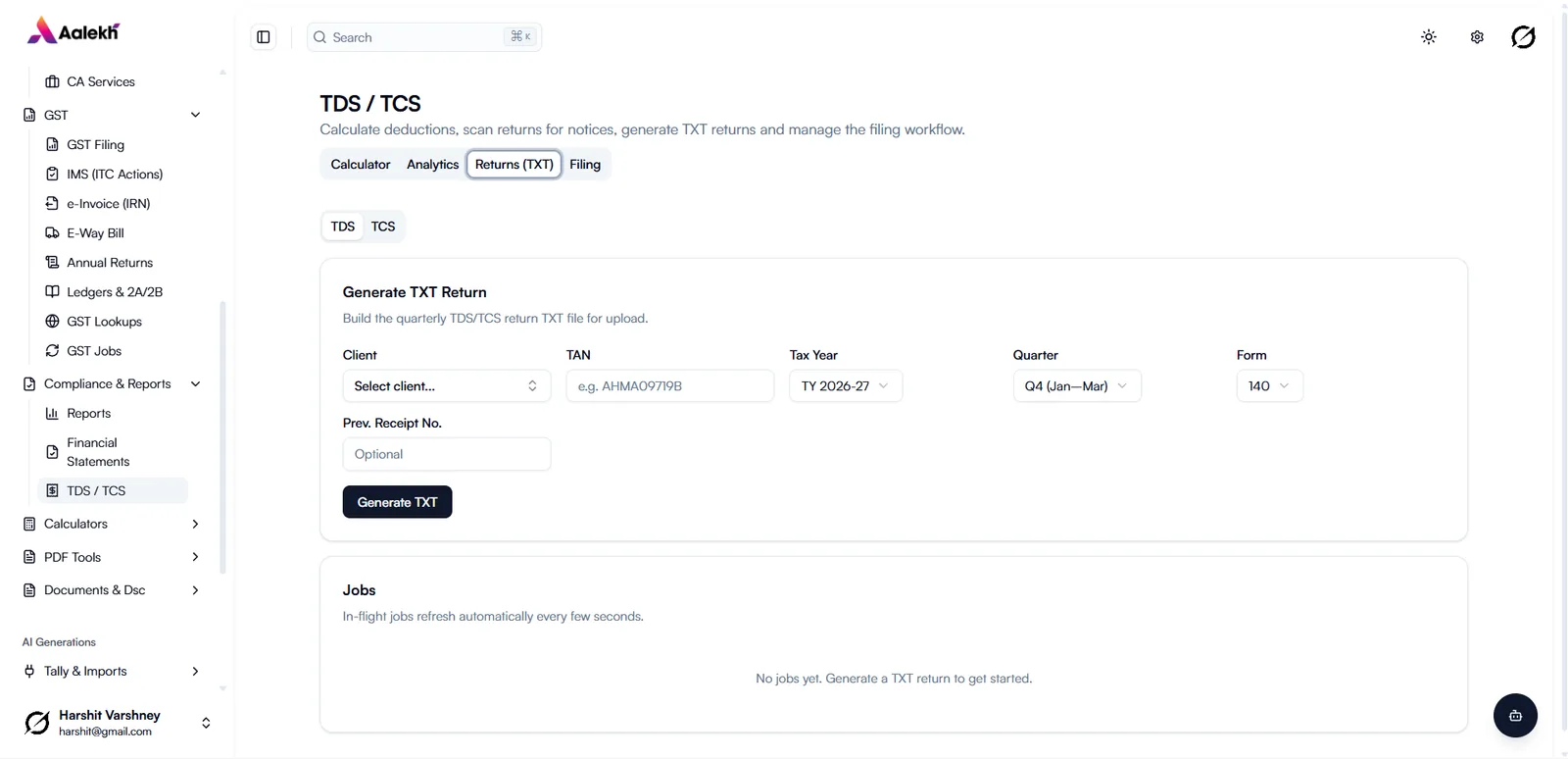
Task: Click the Aalekh logo
Action: tap(73, 31)
